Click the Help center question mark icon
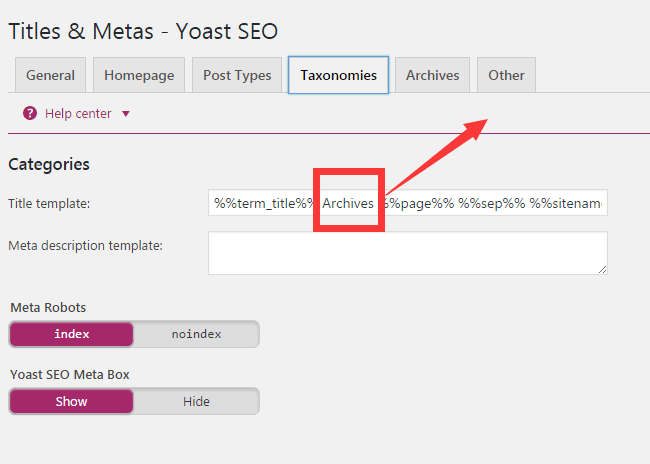Screen dimensions: 650x464 [x=30, y=113]
